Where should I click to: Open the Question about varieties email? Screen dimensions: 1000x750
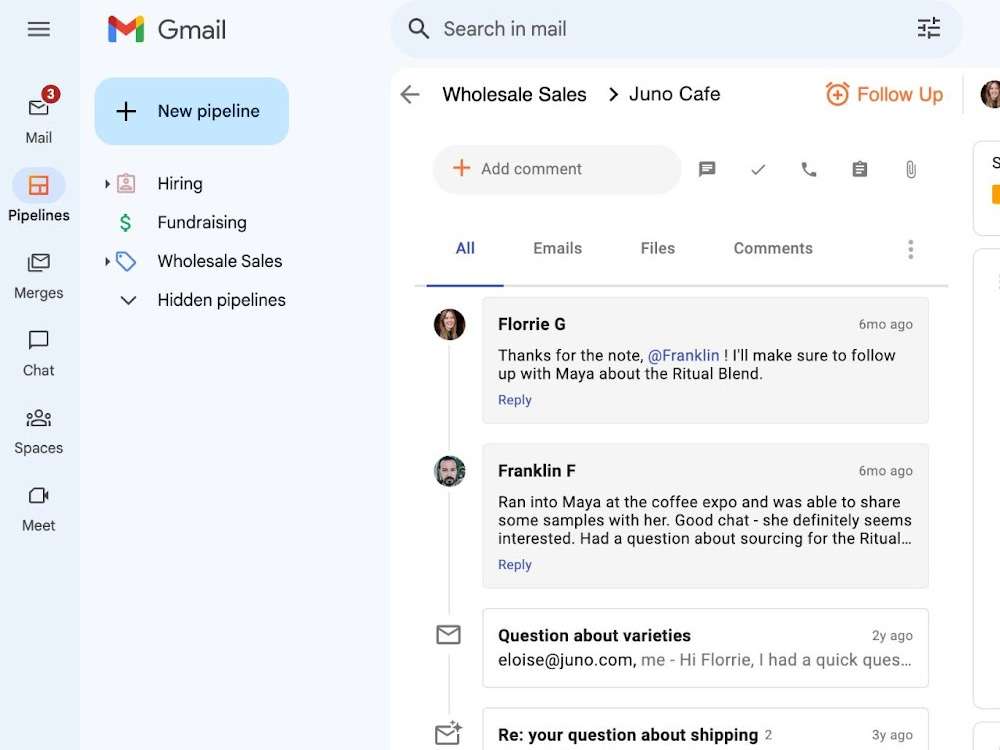705,648
